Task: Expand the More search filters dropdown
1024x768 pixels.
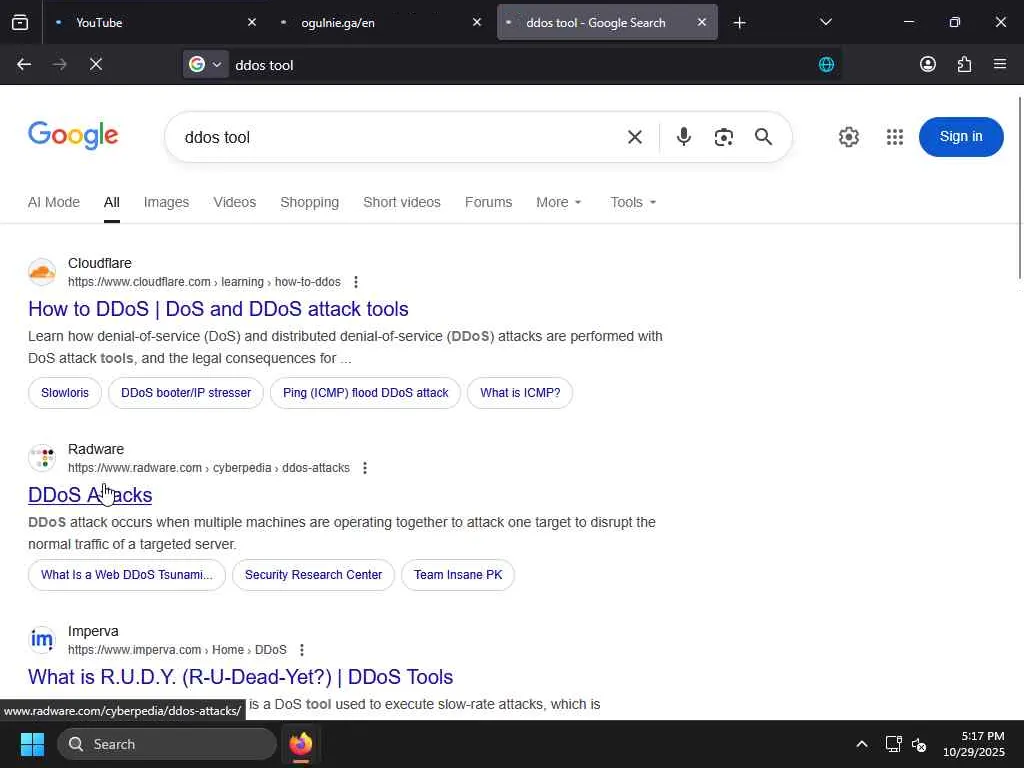Action: click(x=558, y=202)
